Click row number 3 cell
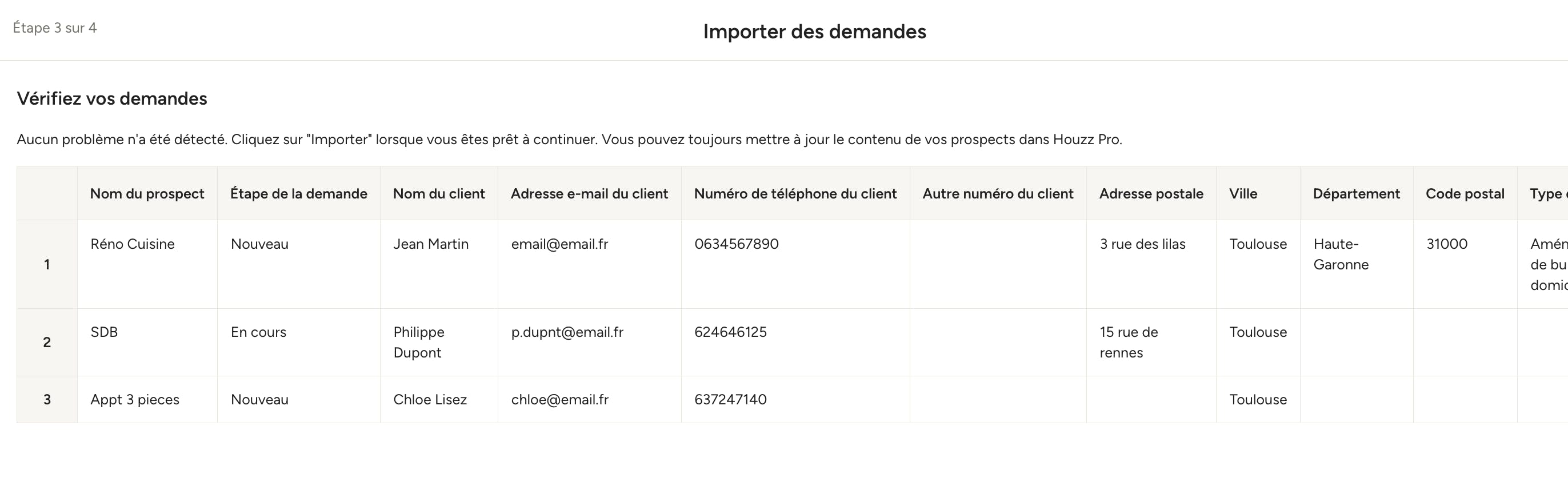The image size is (1568, 501). 47,400
